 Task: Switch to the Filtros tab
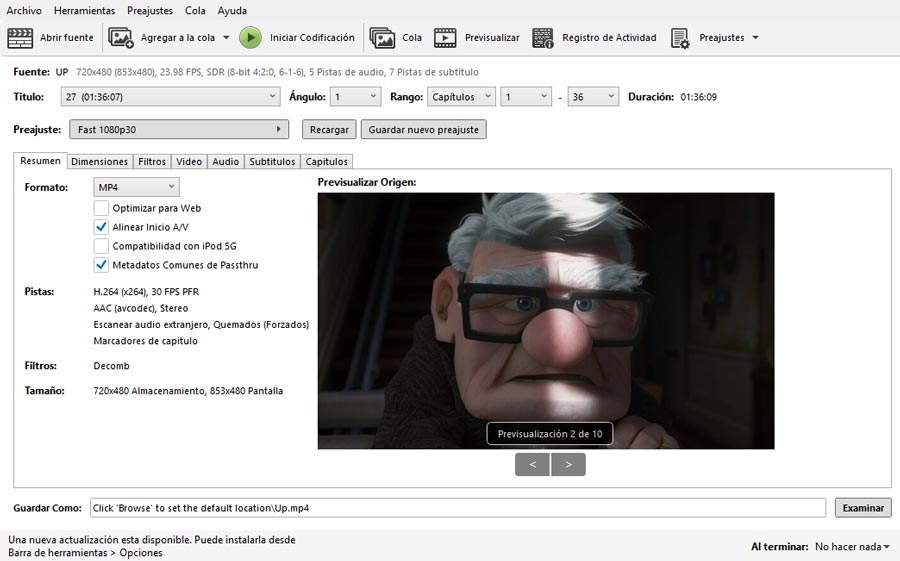click(152, 161)
